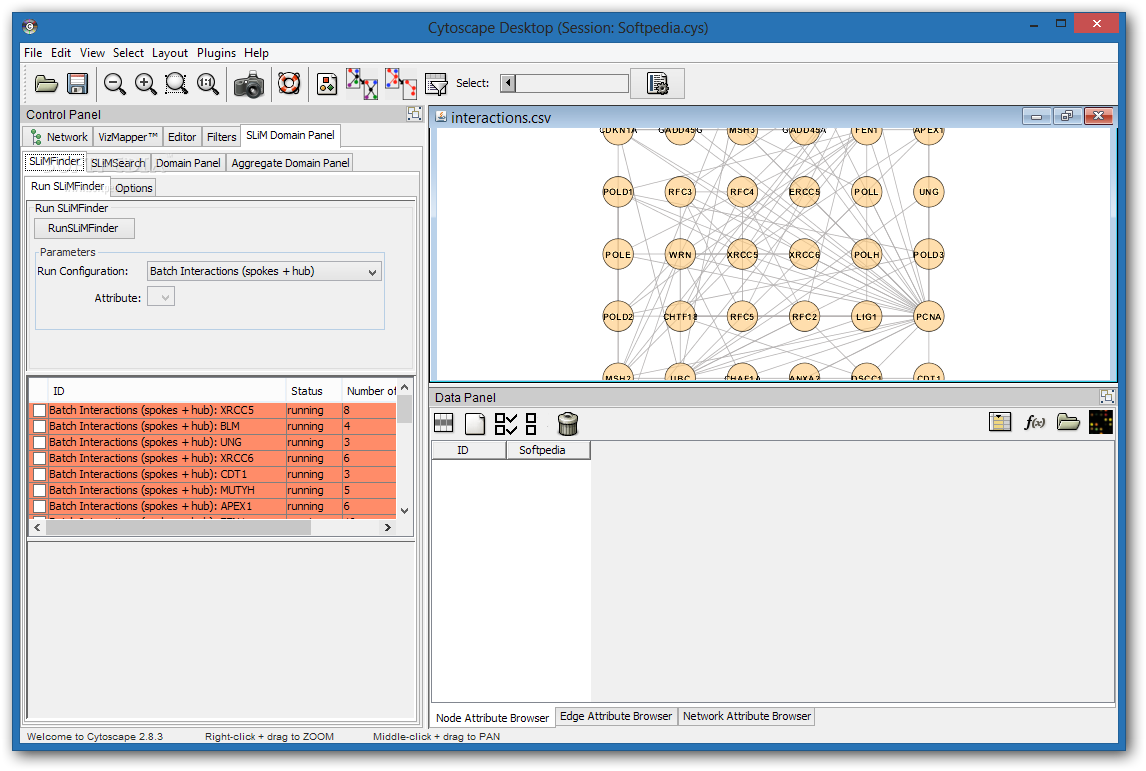Zoom out with the minus magnifier
Screen dimensions: 1146x771
(115, 84)
